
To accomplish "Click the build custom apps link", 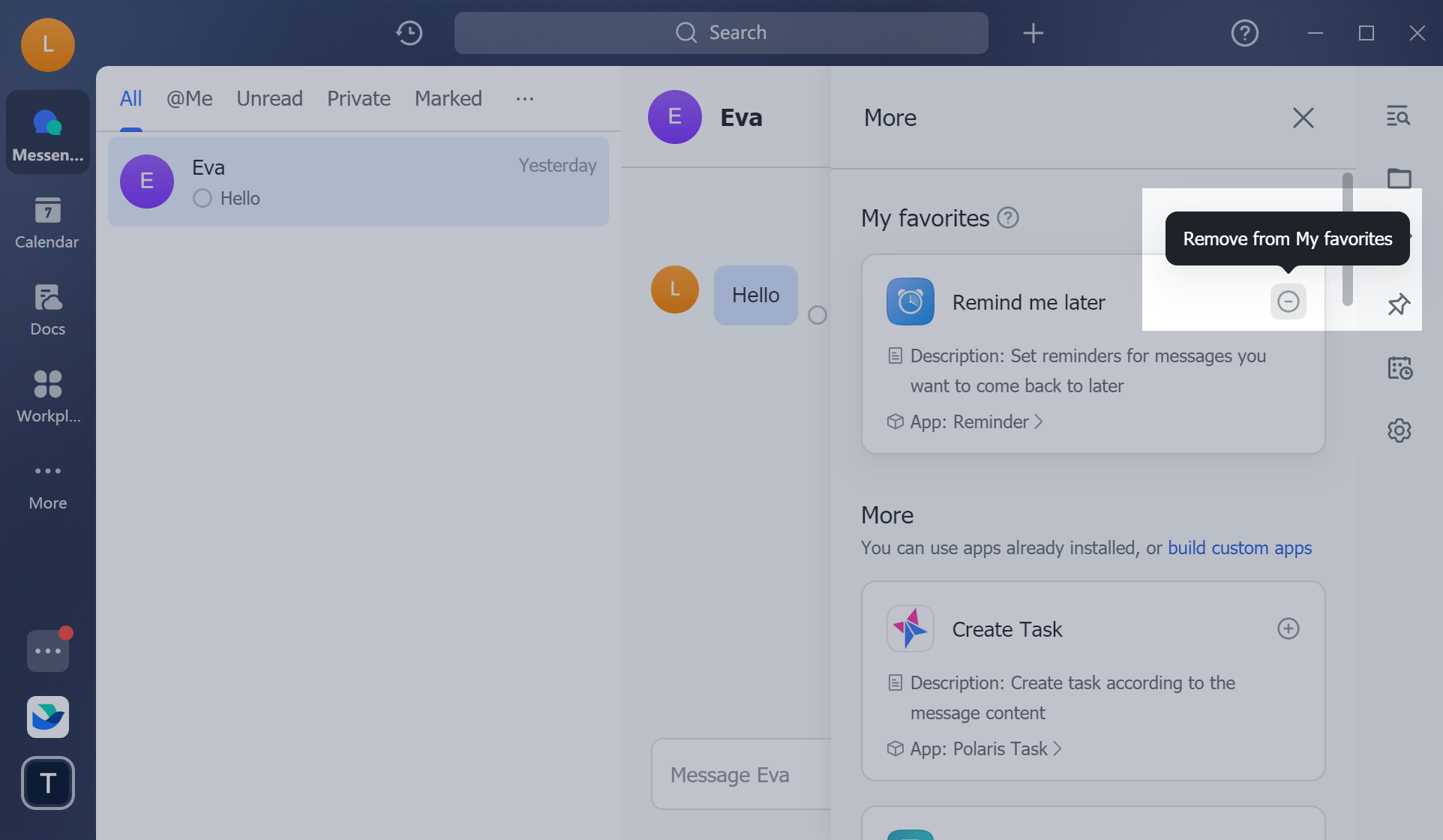I will [x=1240, y=547].
